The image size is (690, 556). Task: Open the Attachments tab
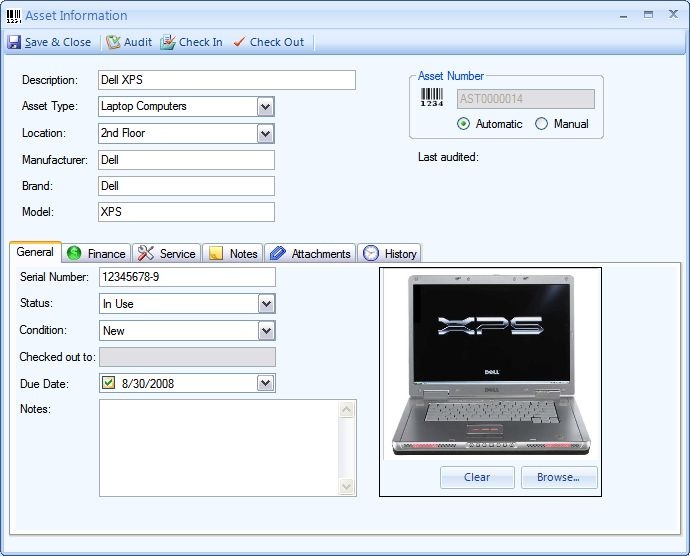(x=310, y=254)
